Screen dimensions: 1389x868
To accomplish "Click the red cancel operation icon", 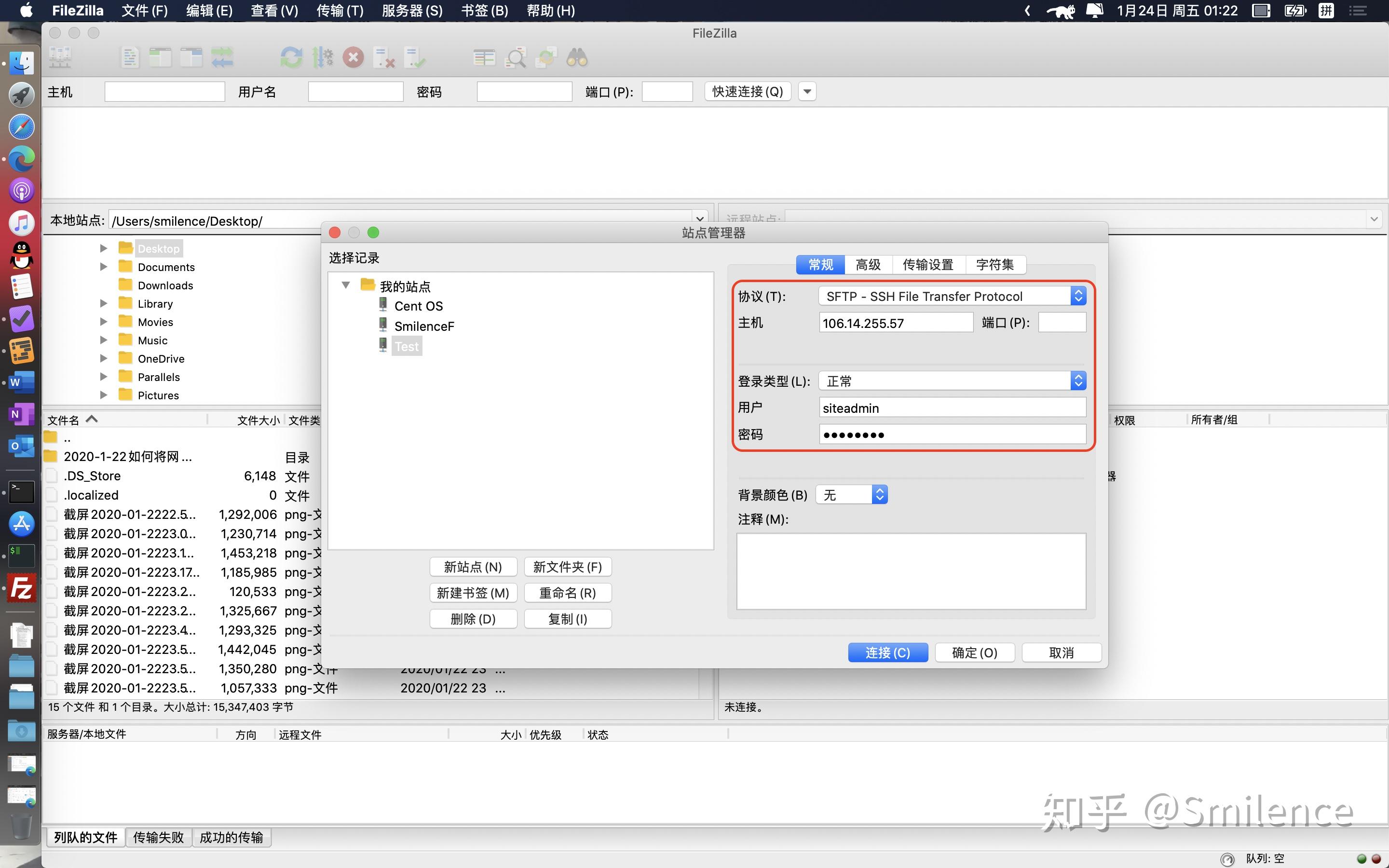I will tap(354, 57).
